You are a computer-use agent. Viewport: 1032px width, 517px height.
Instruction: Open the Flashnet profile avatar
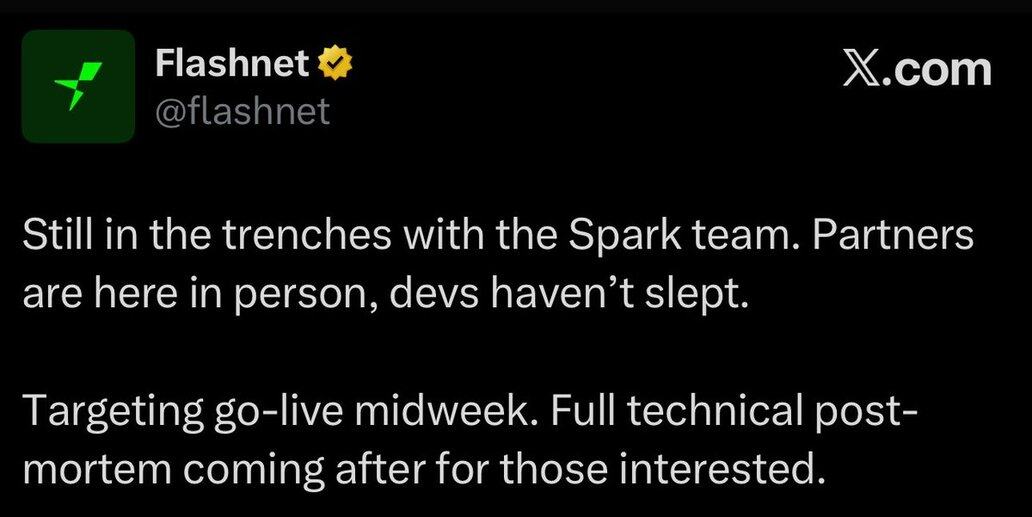pyautogui.click(x=78, y=86)
